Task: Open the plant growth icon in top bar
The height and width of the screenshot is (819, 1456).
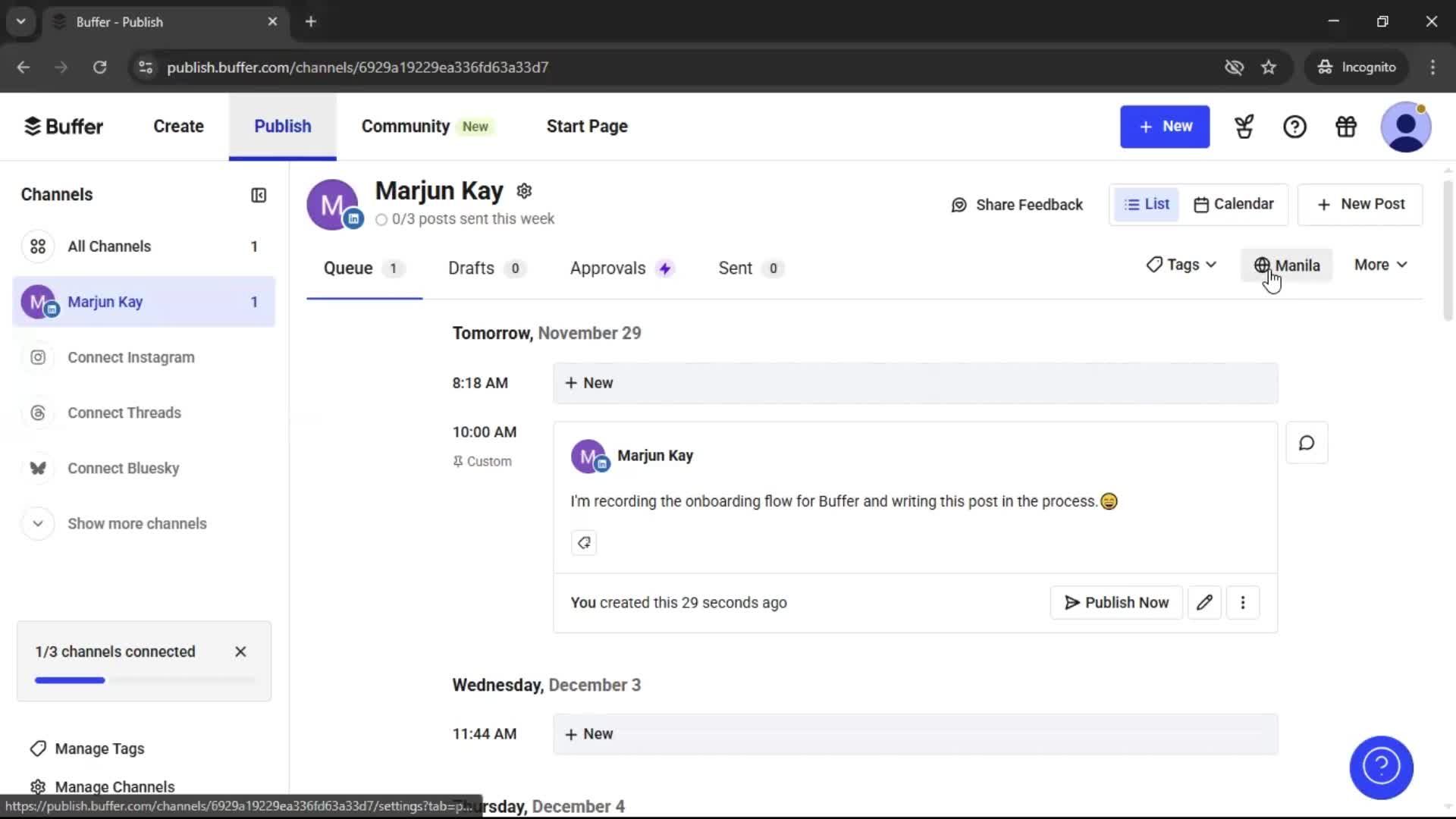Action: coord(1244,127)
